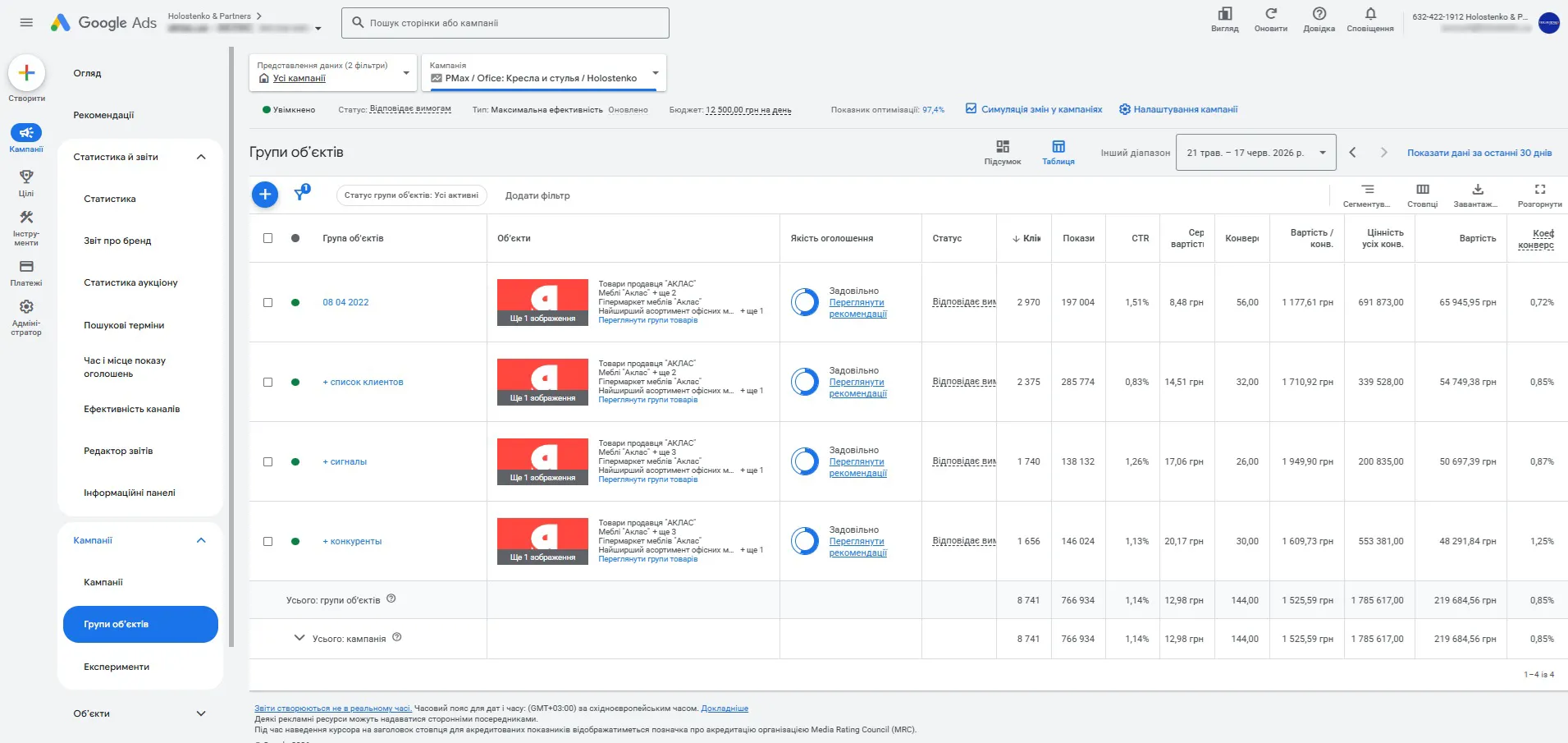Image resolution: width=1568 pixels, height=743 pixels.
Task: Click the Статус групи об'єктів filter chip
Action: point(412,195)
